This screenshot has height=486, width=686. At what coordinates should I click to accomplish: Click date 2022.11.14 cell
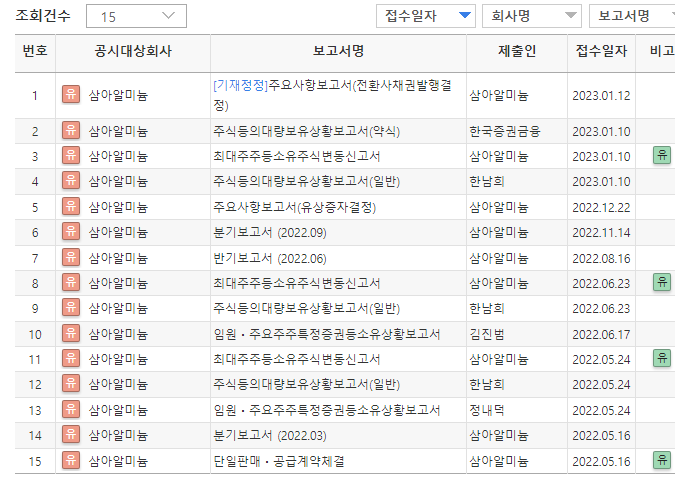point(601,232)
